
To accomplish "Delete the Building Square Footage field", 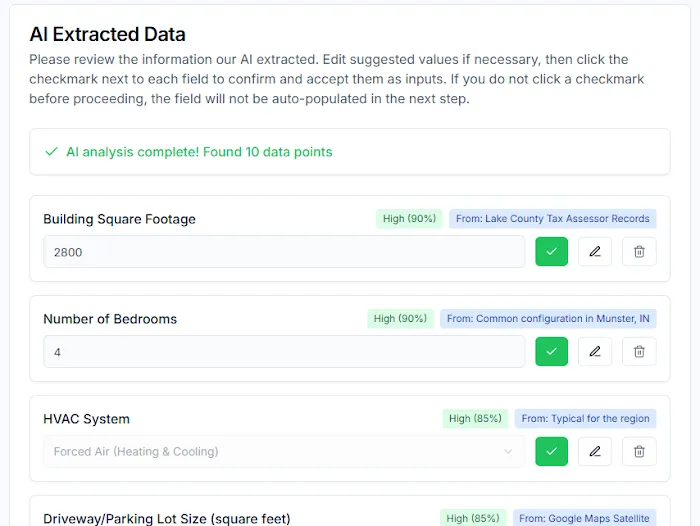I will pyautogui.click(x=639, y=251).
